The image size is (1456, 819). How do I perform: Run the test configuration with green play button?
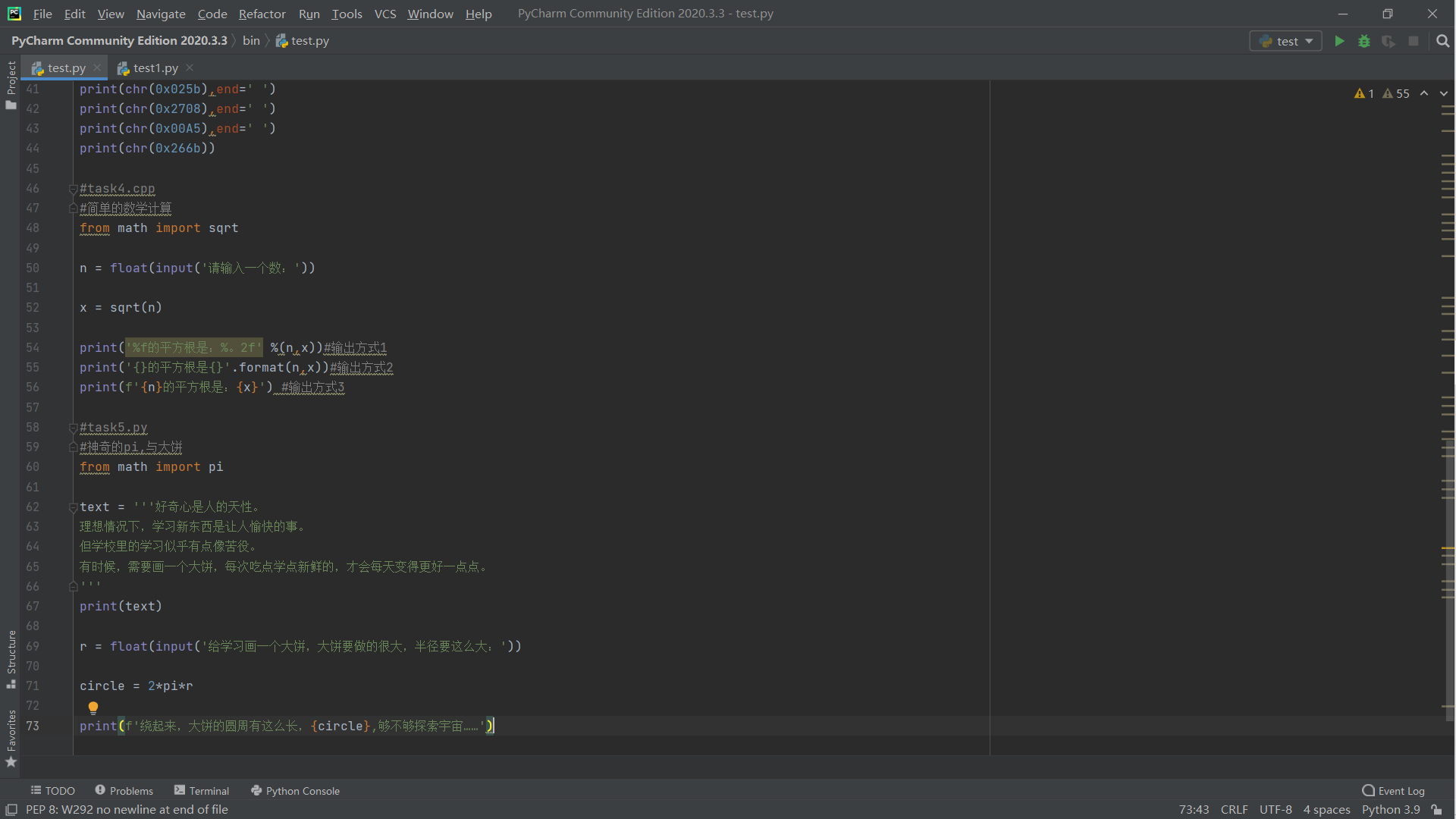coord(1339,41)
